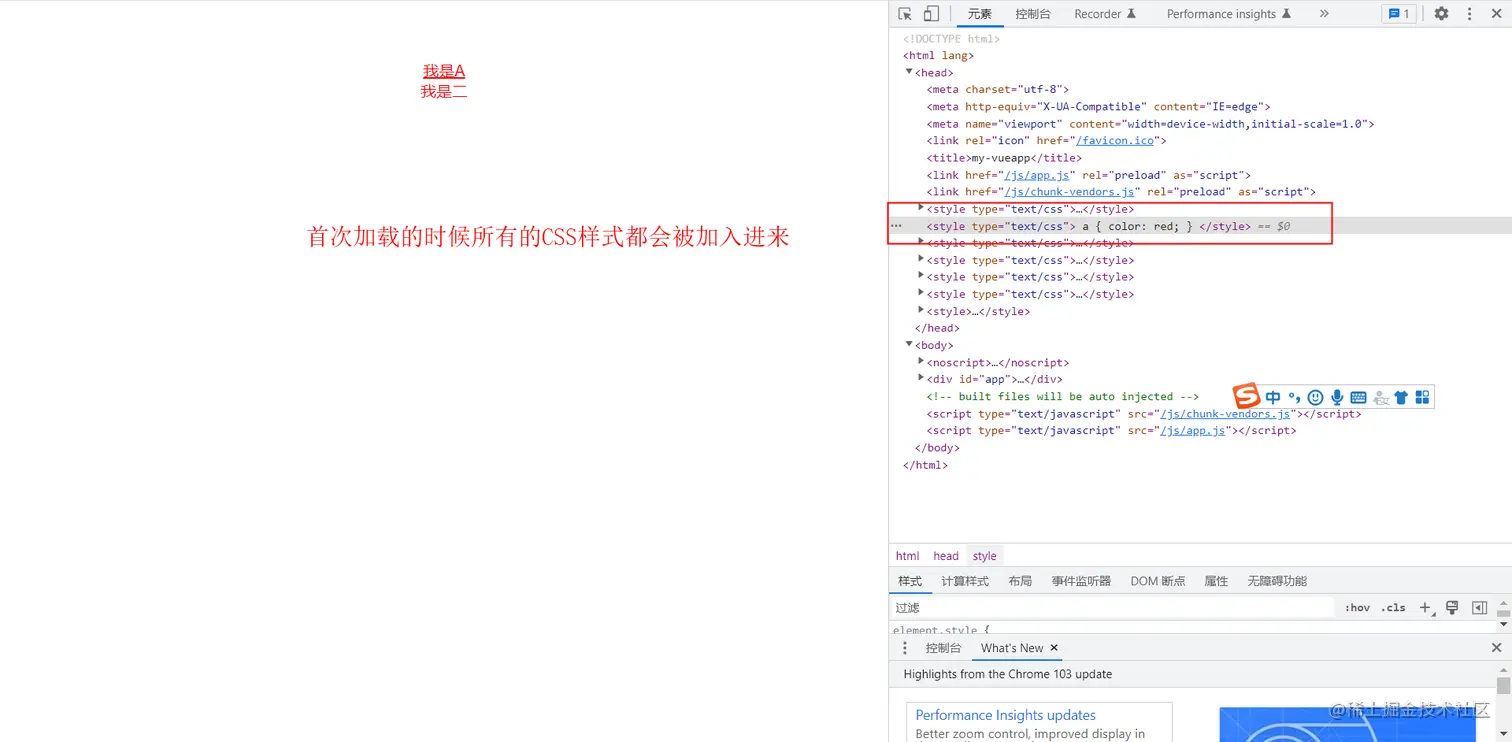Viewport: 1512px width, 742px height.
Task: Expand the third style type="text/css" node
Action: (x=921, y=242)
